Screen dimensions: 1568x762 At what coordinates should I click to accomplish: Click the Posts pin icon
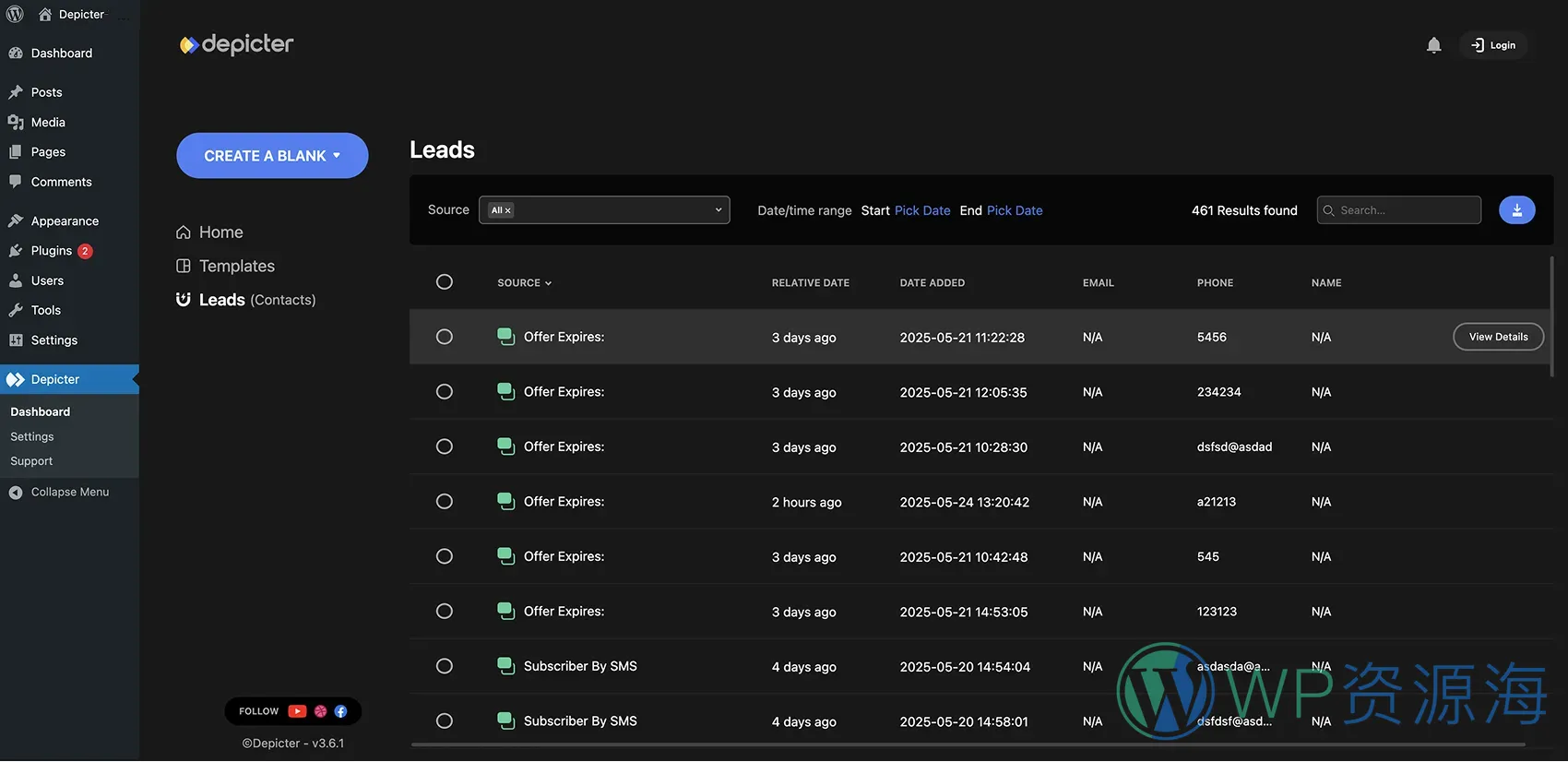tap(16, 92)
